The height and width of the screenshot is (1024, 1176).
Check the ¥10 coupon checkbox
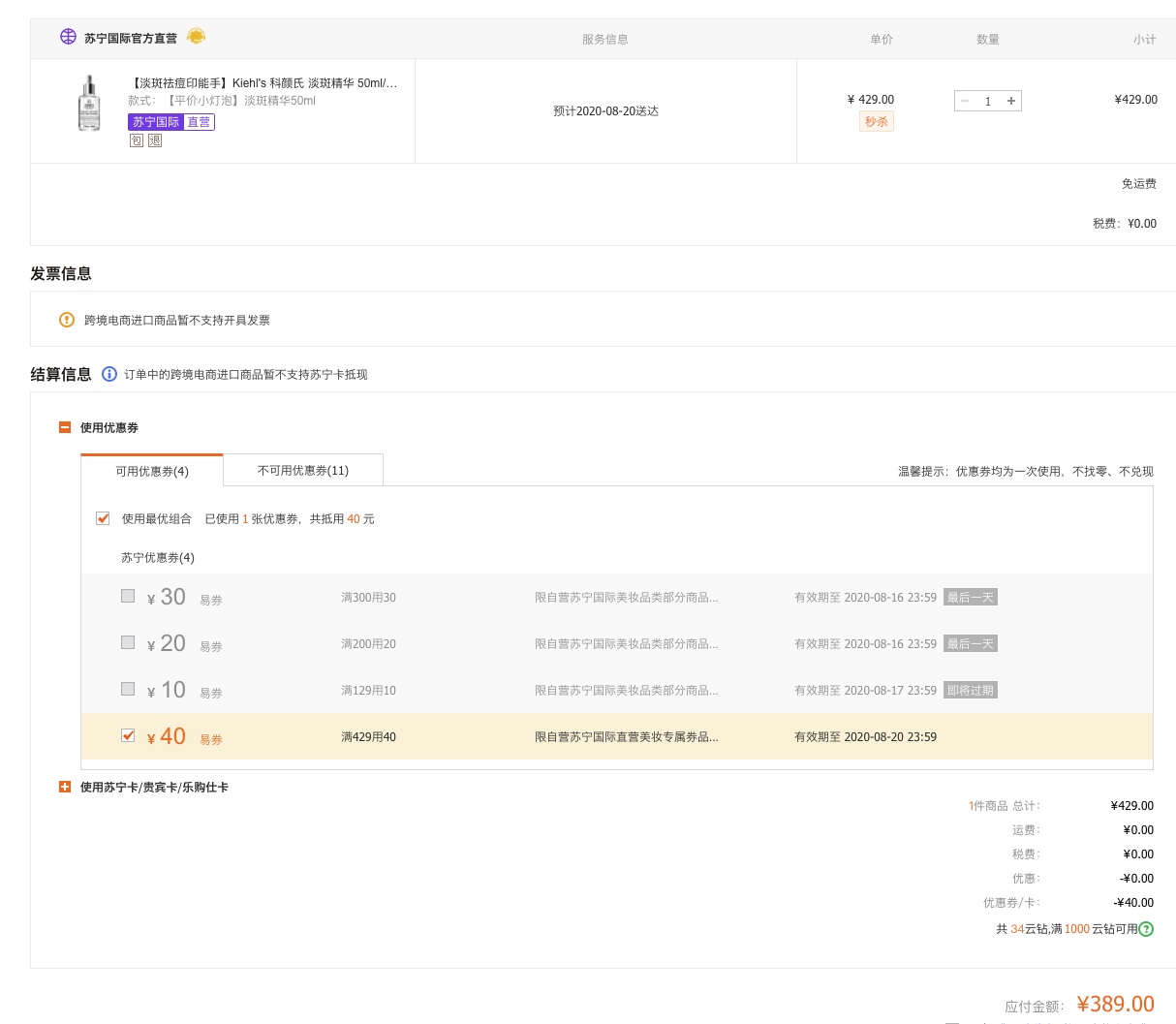(128, 689)
